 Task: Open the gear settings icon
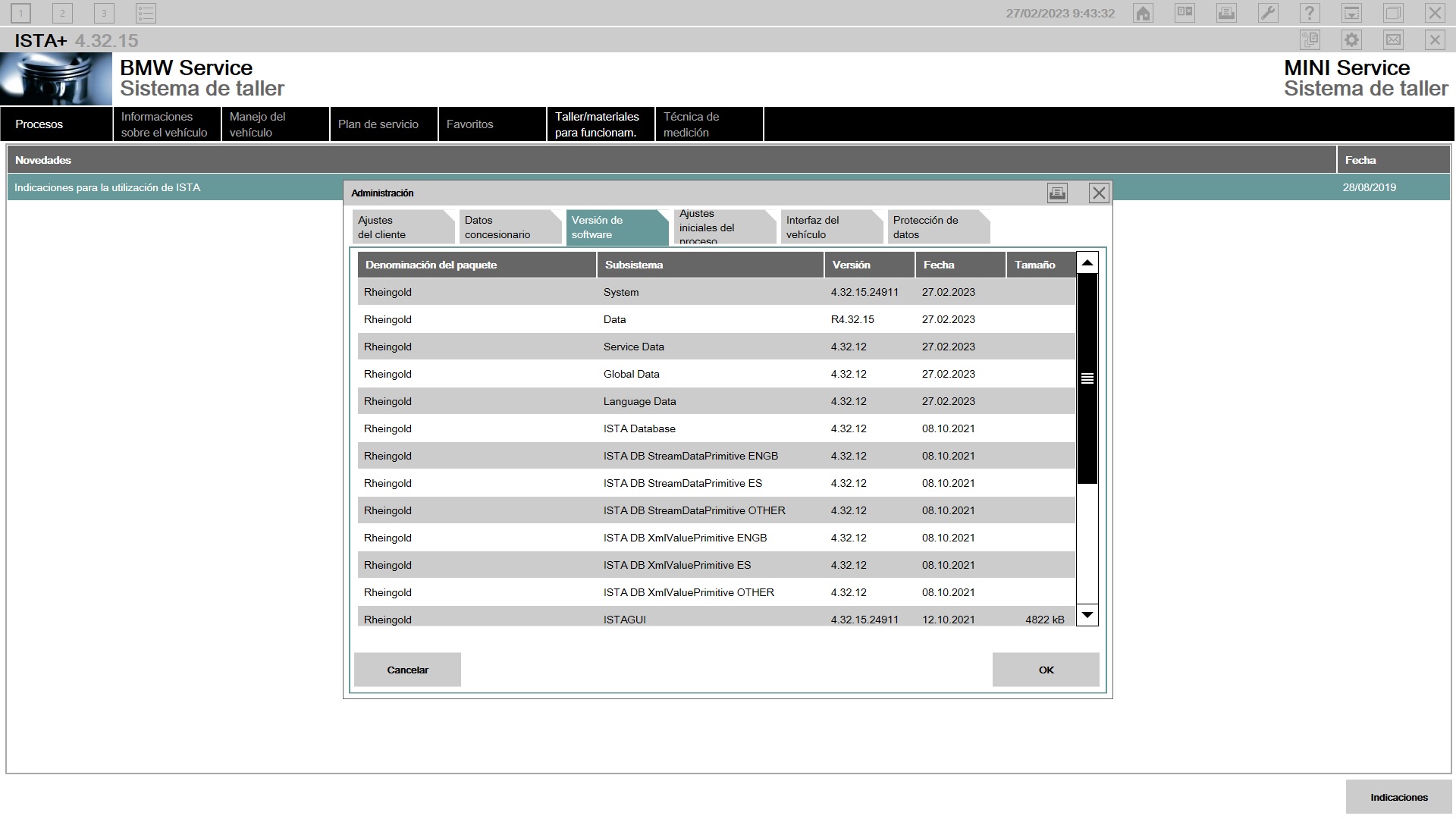[x=1351, y=40]
